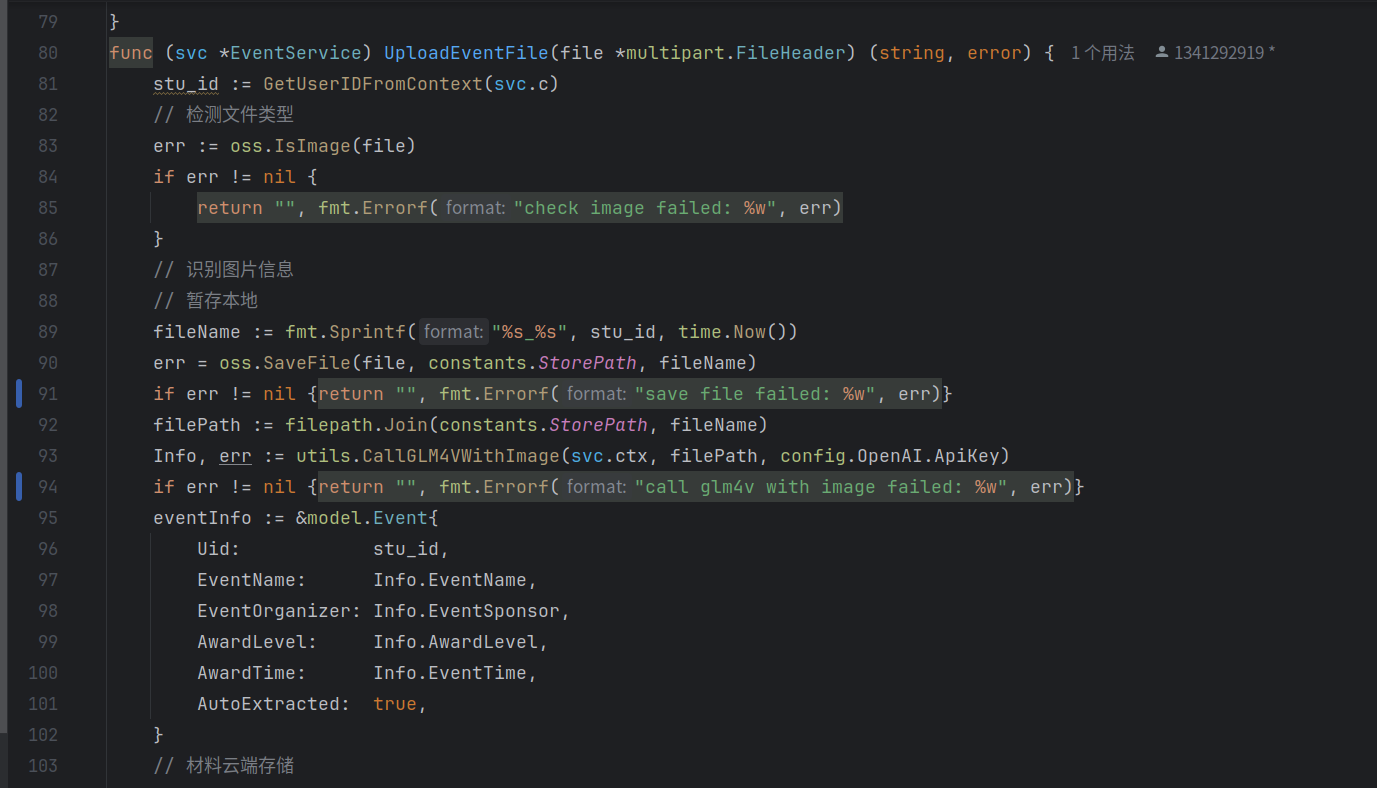Click the Info.EventTime value
Image resolution: width=1377 pixels, height=788 pixels.
point(450,673)
